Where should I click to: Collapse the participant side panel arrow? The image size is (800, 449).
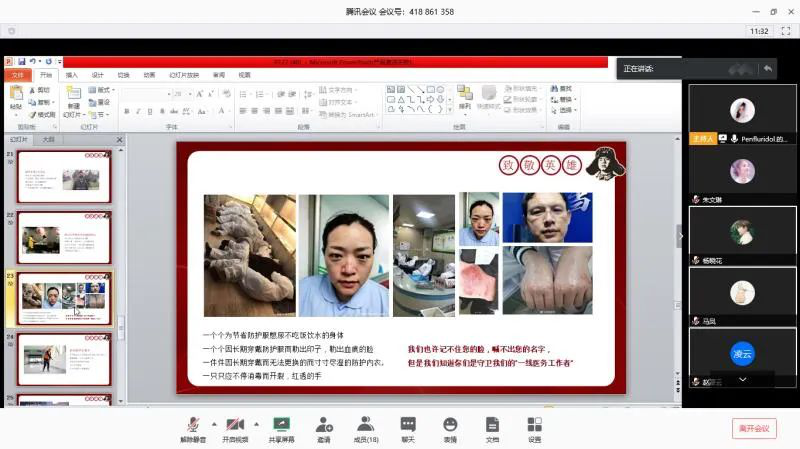(x=680, y=236)
